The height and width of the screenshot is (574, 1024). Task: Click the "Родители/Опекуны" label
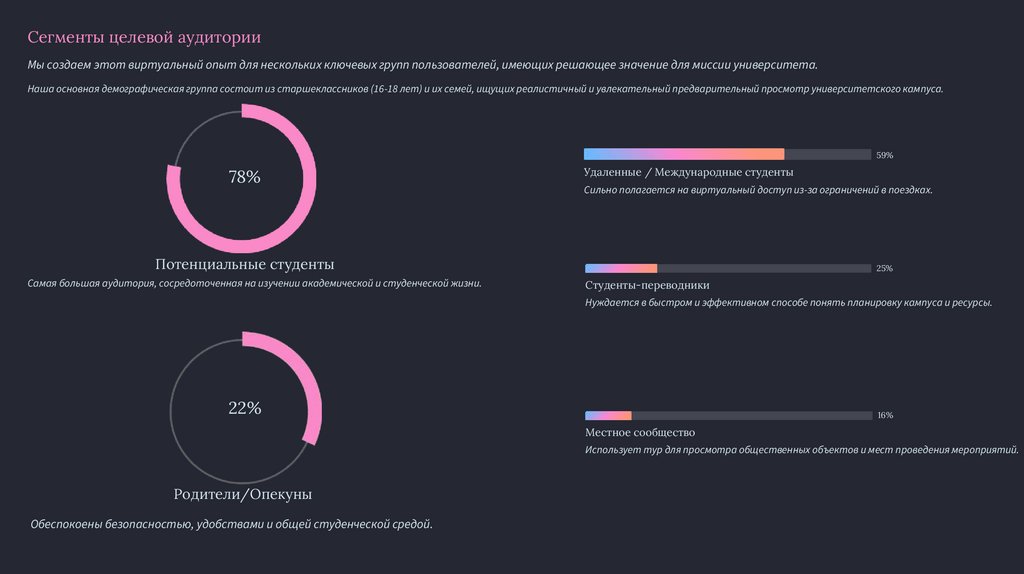pos(243,495)
